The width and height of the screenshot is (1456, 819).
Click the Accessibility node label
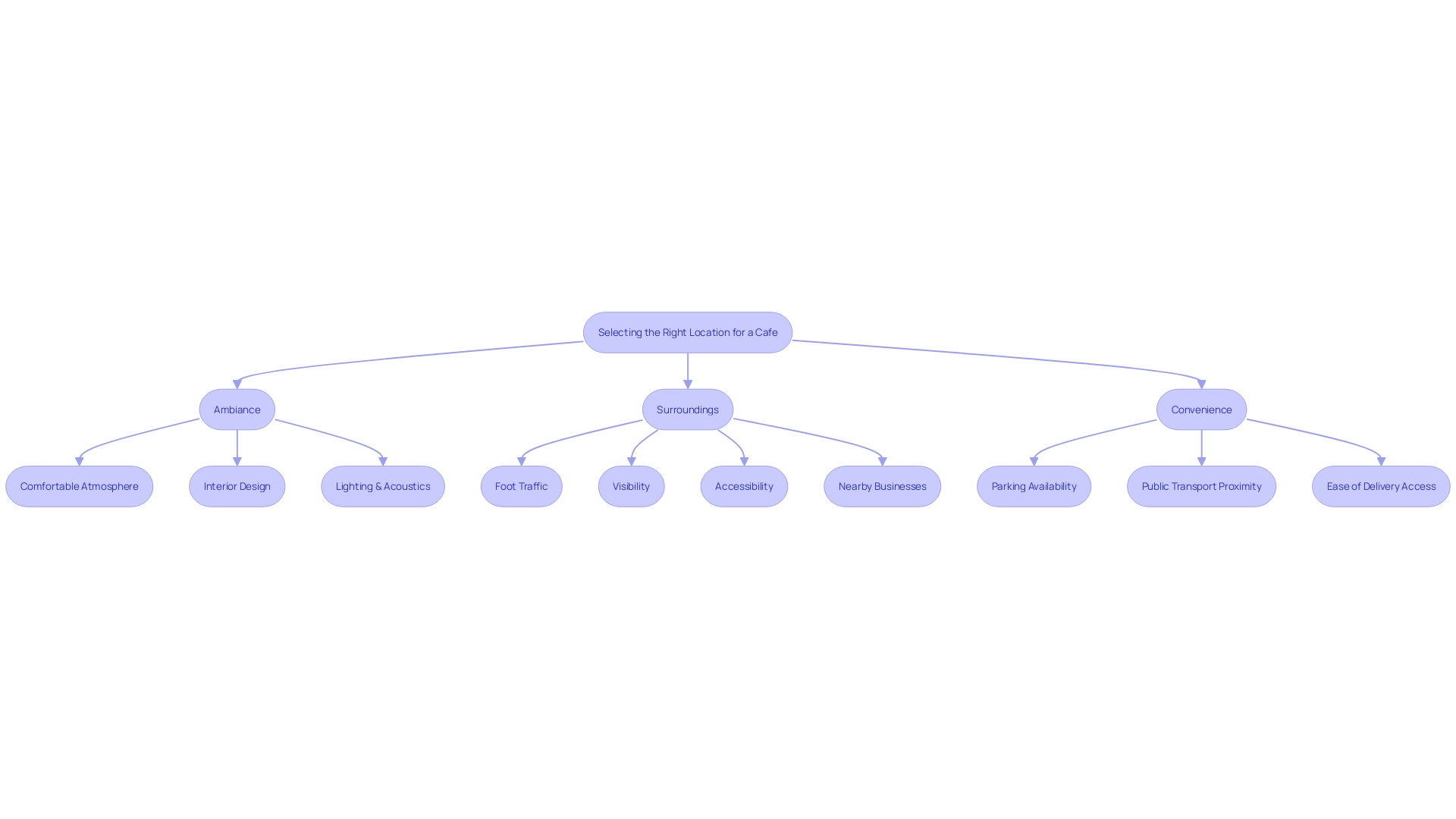pos(744,486)
